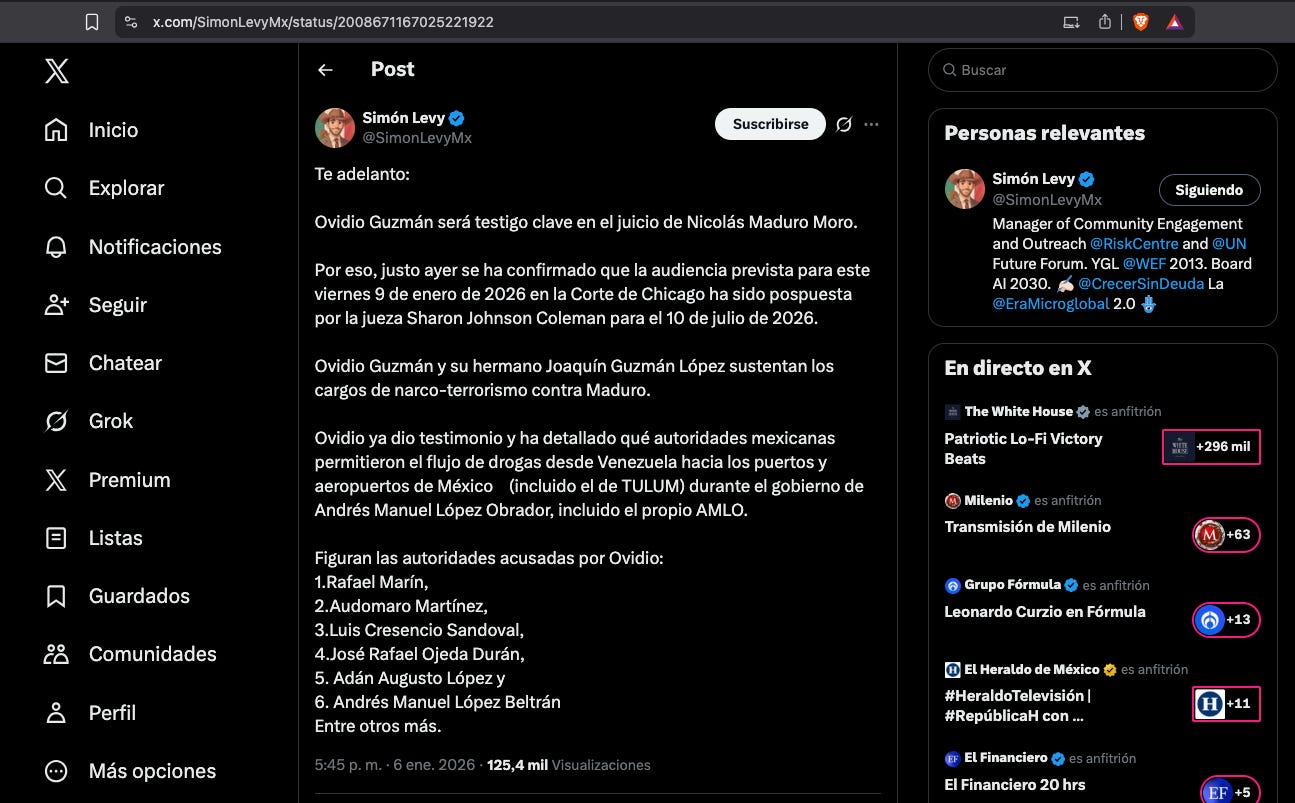Click the Listas sidebar icon
Image resolution: width=1295 pixels, height=803 pixels.
tap(56, 538)
